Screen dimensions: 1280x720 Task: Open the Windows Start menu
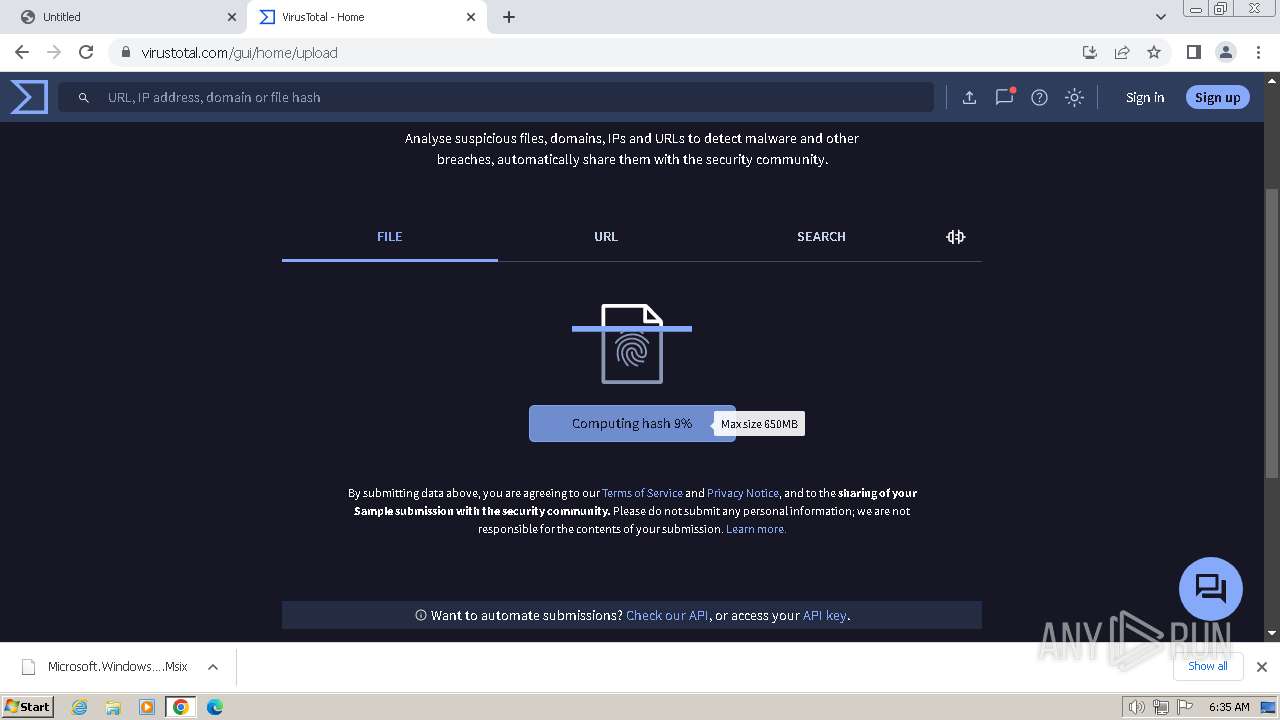point(28,706)
